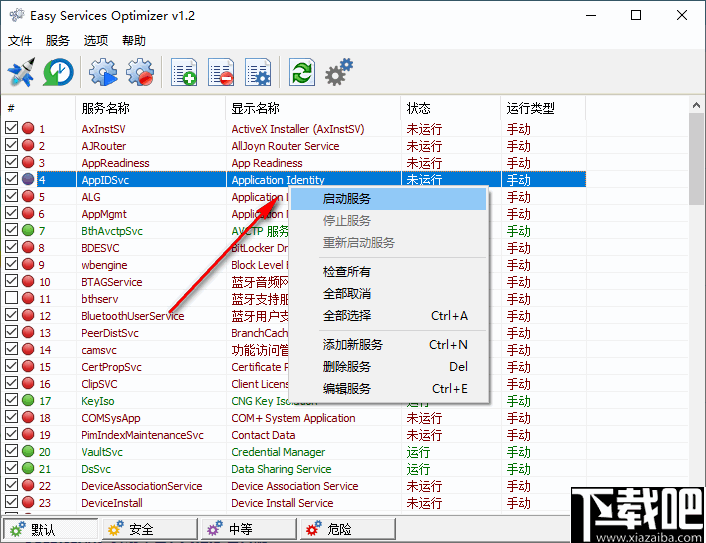Click the add service list icon
706x543 pixels.
click(184, 72)
